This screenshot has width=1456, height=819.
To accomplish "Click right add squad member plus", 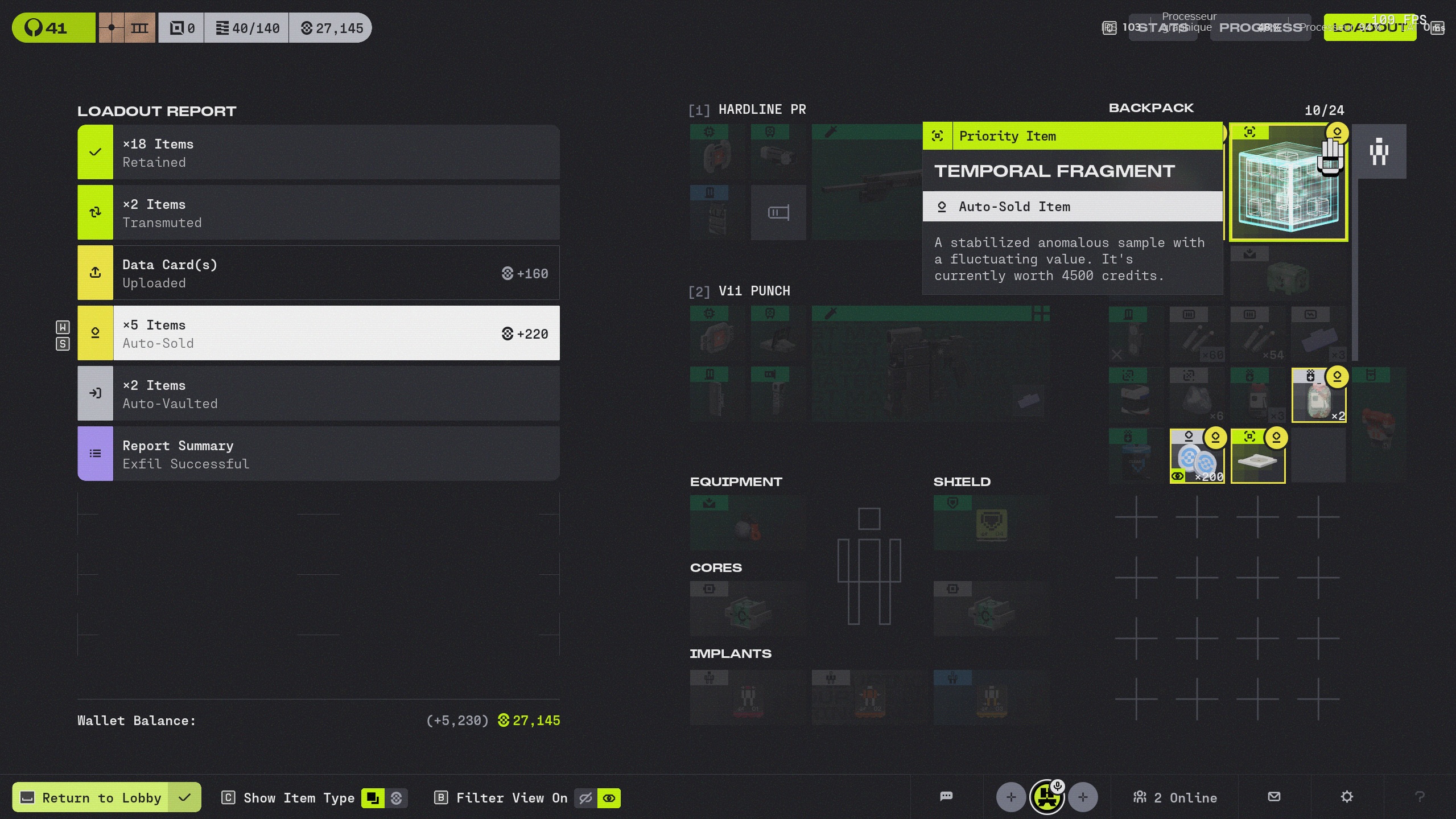I will click(x=1082, y=797).
